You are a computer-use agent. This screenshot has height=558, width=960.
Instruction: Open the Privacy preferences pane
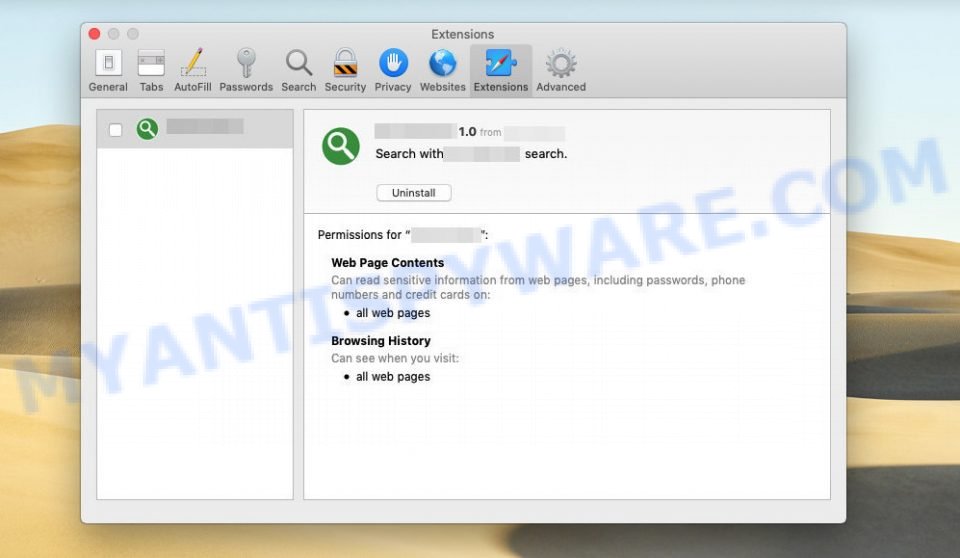pyautogui.click(x=393, y=70)
